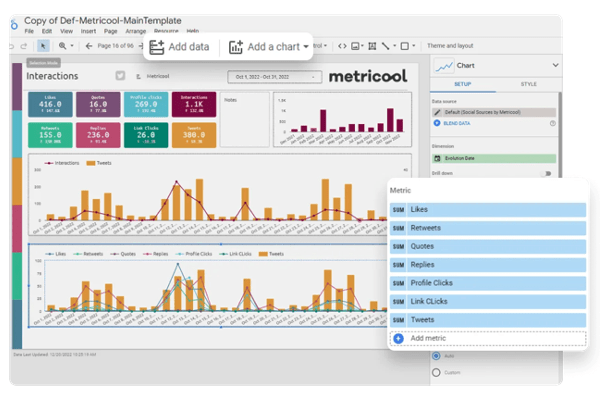Click the Add metric button

coord(488,338)
